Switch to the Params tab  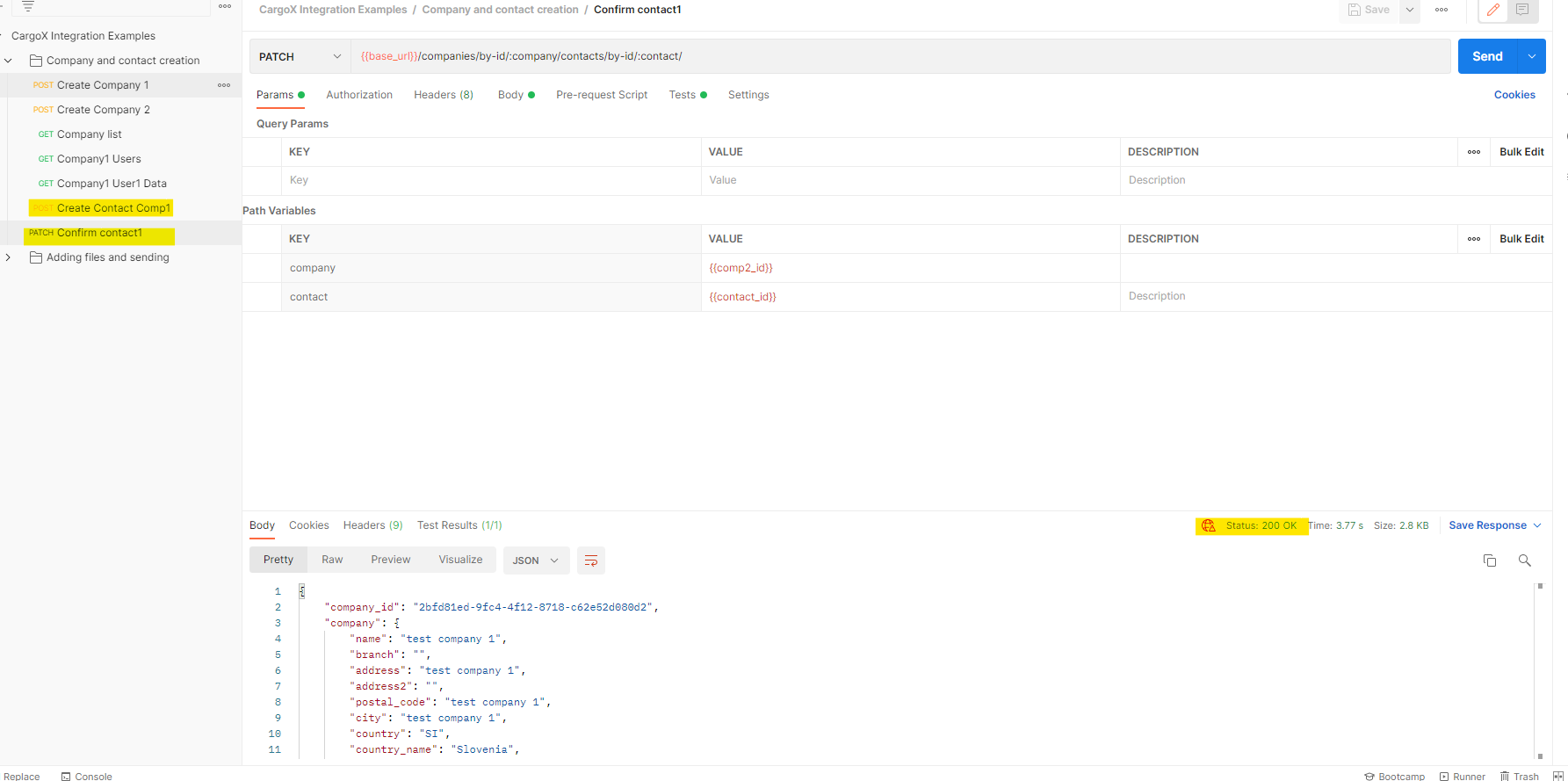pyautogui.click(x=280, y=95)
